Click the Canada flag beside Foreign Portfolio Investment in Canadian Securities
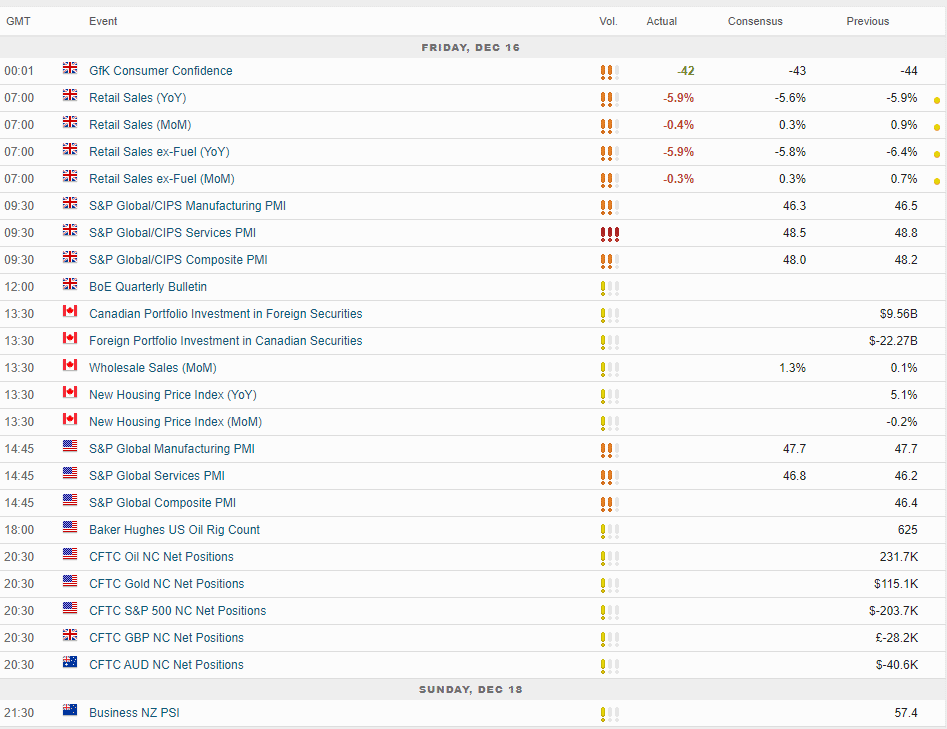Screen dimensions: 947x729 [x=69, y=338]
